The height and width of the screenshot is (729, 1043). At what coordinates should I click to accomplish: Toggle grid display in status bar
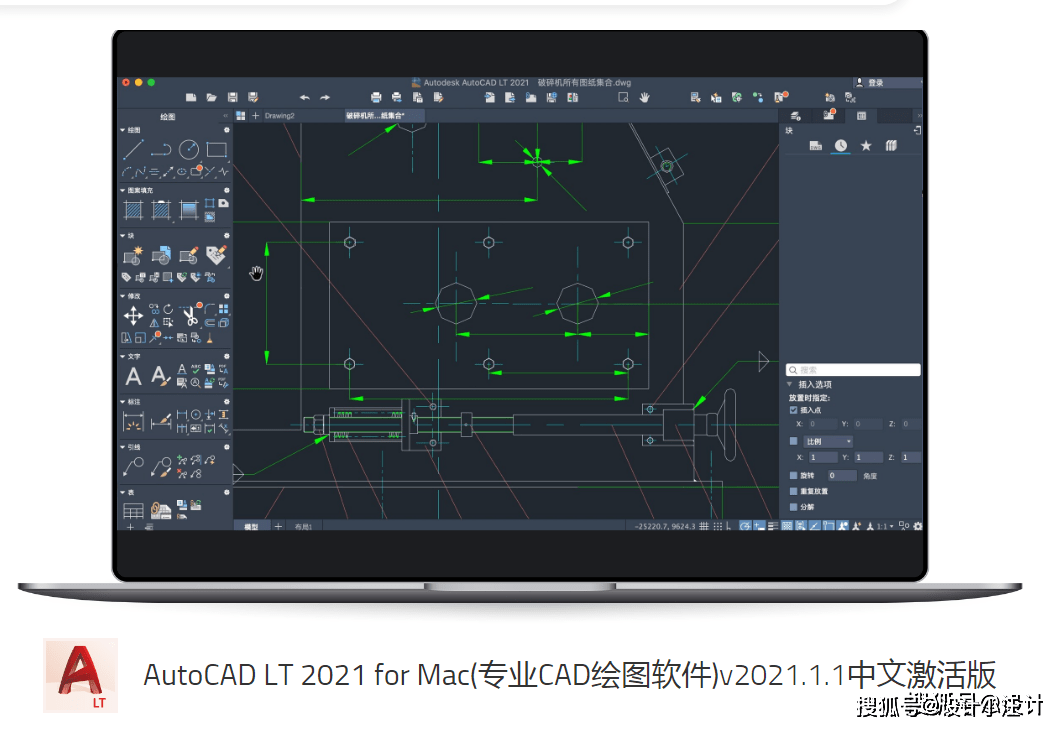[x=704, y=526]
